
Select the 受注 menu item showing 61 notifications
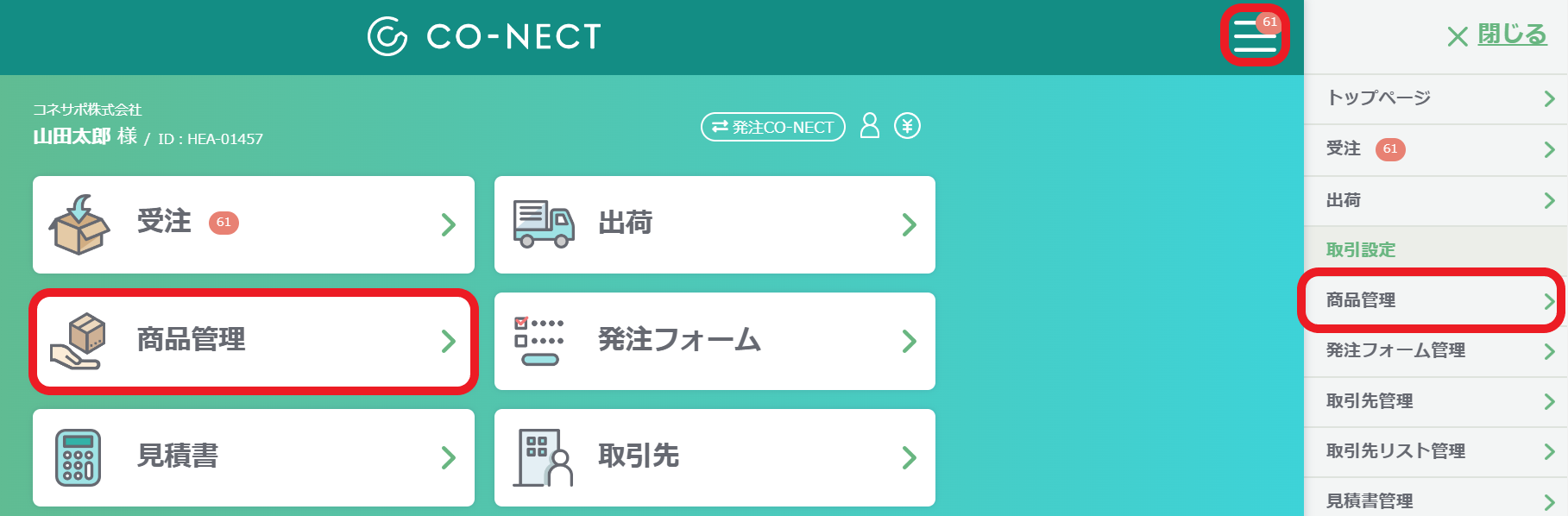coord(1433,149)
